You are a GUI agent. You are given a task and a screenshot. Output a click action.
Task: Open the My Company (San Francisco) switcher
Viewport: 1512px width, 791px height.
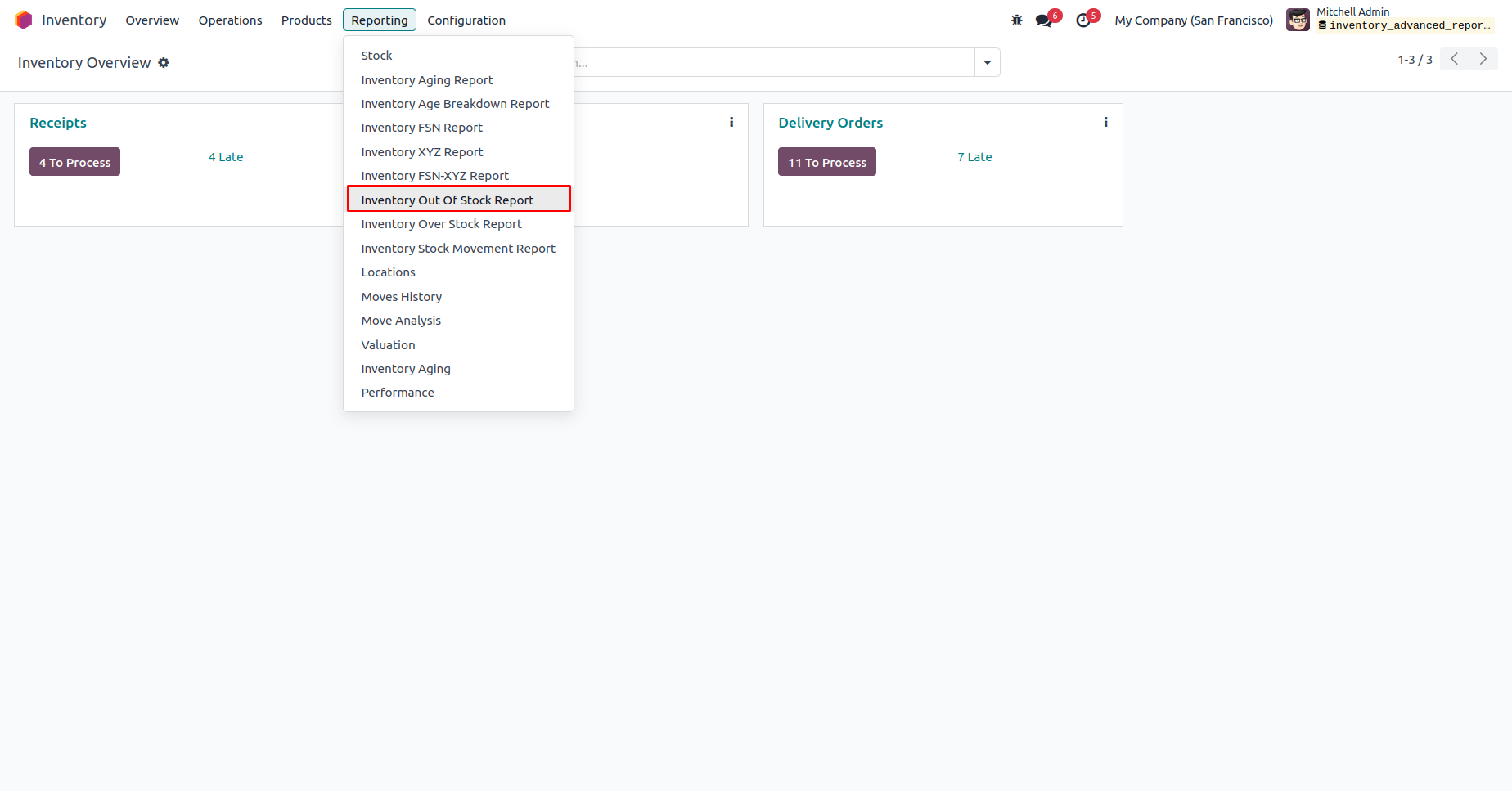[1194, 20]
